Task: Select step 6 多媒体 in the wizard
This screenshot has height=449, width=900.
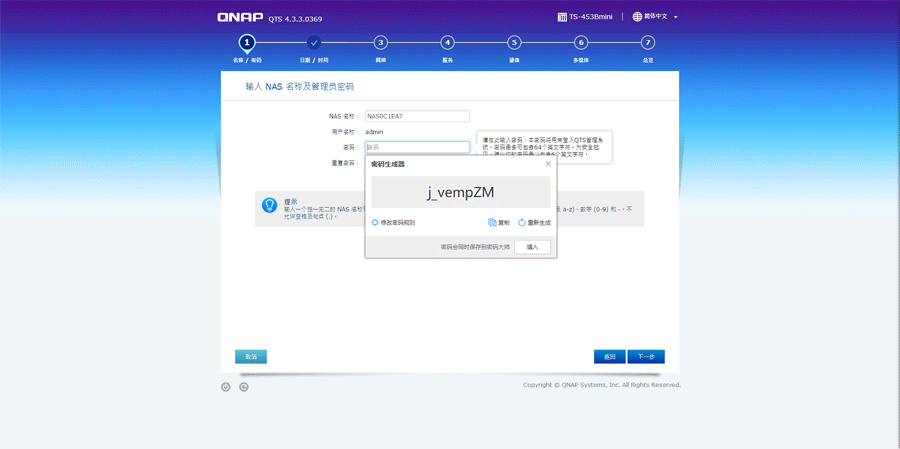Action: click(581, 43)
